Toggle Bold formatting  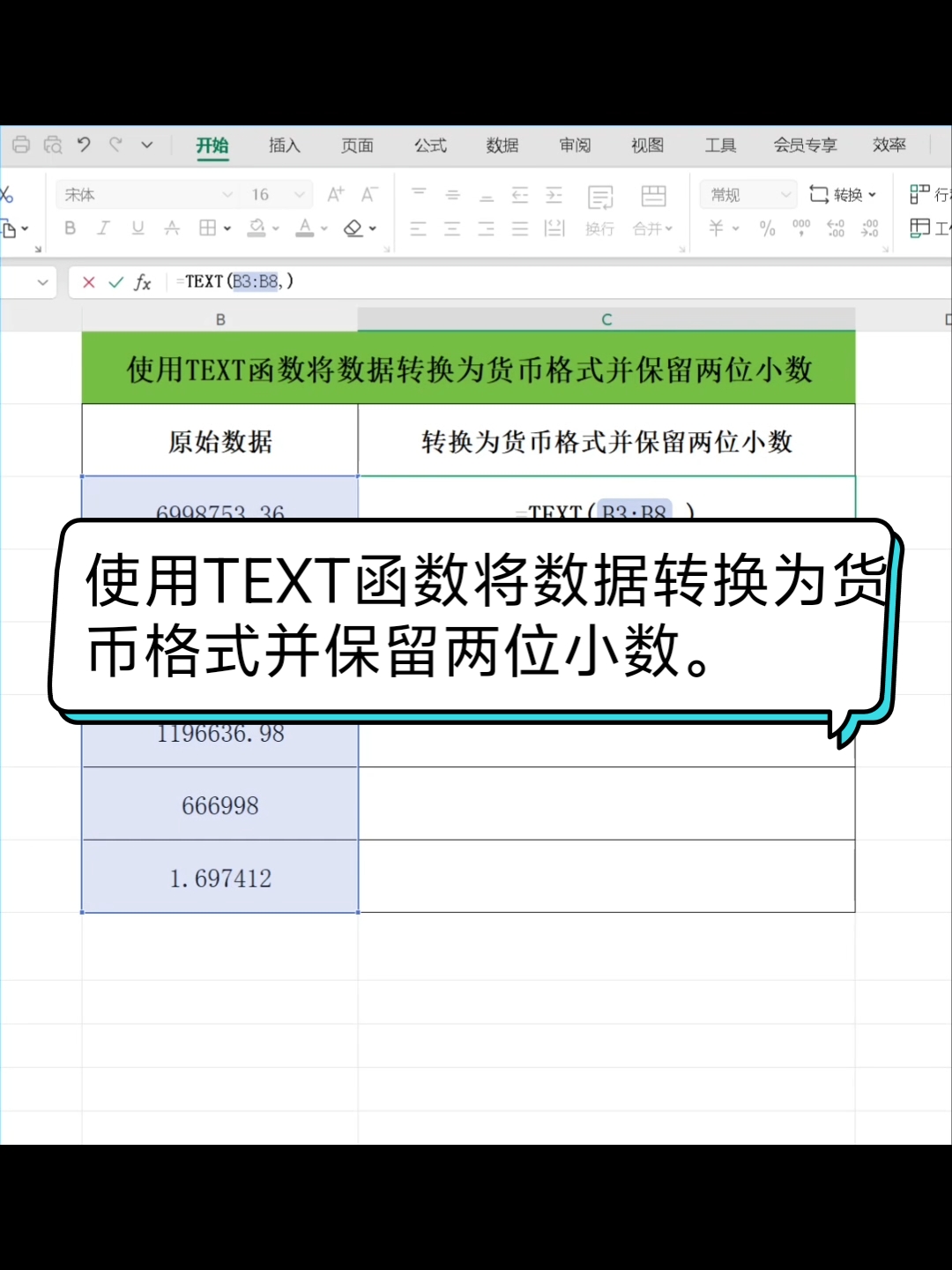[71, 228]
